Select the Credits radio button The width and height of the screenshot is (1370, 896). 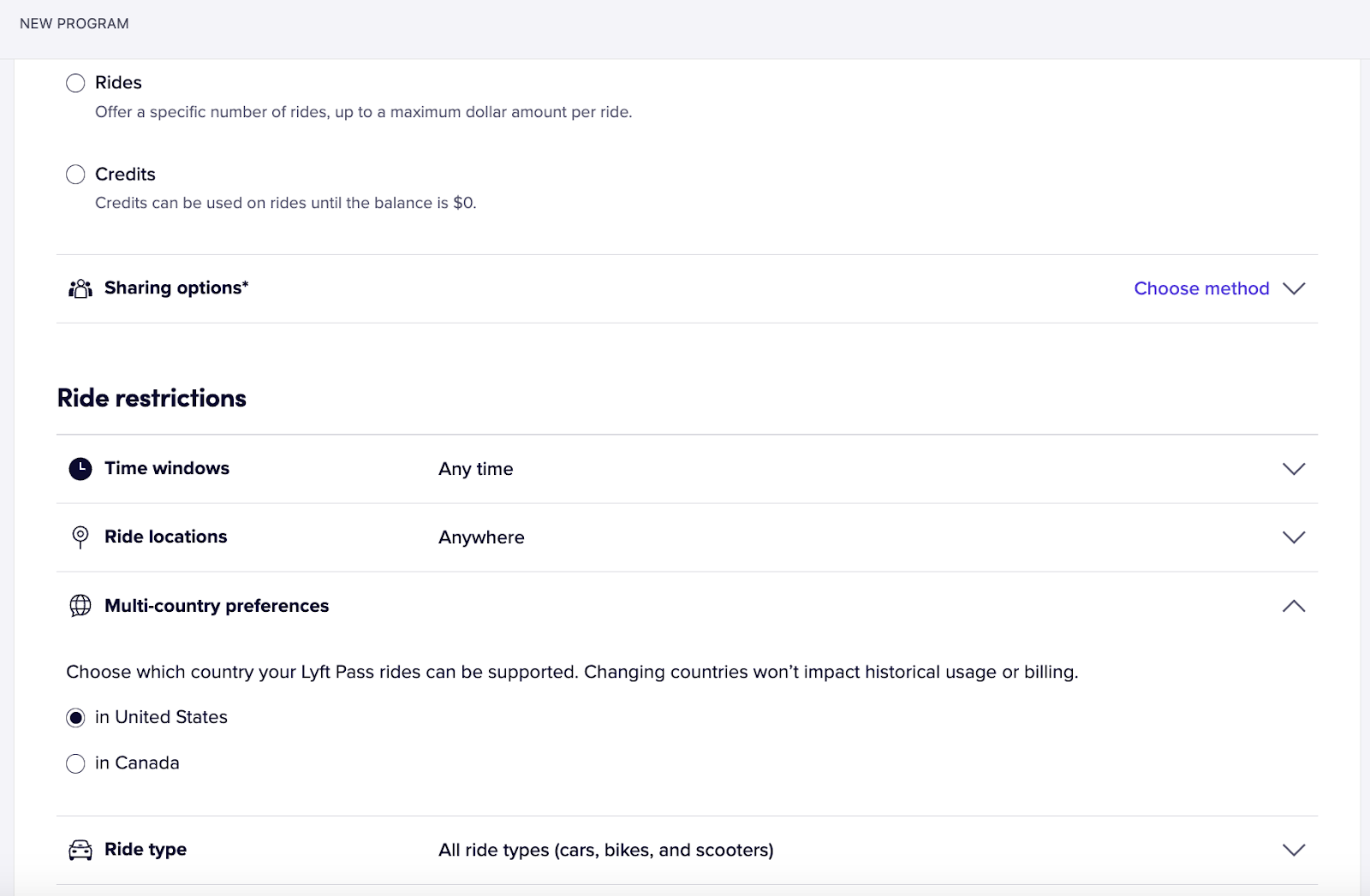tap(75, 175)
